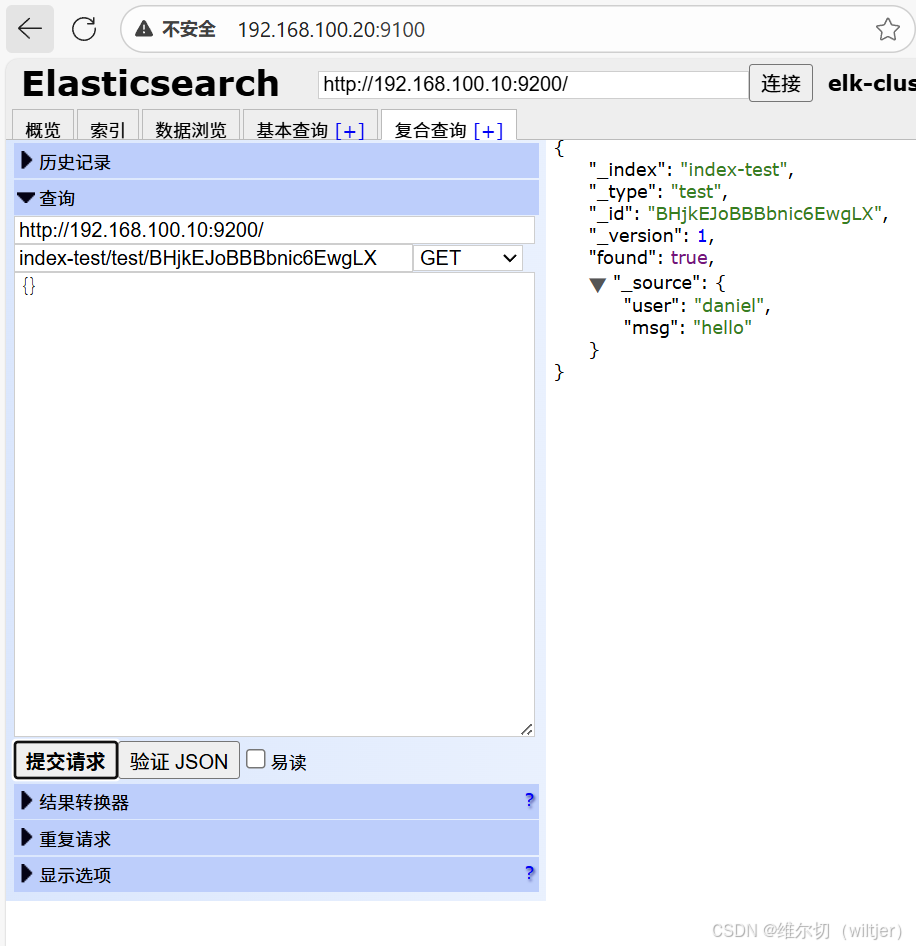Expand the 显示选项 section
The height and width of the screenshot is (946, 916).
[x=276, y=874]
